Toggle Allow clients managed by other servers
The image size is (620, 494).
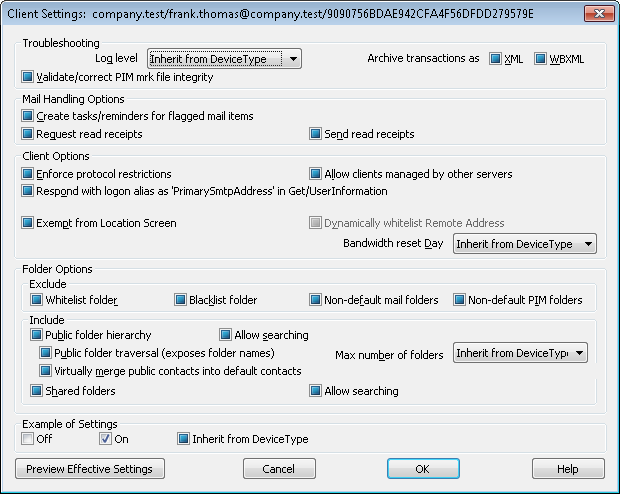click(316, 174)
